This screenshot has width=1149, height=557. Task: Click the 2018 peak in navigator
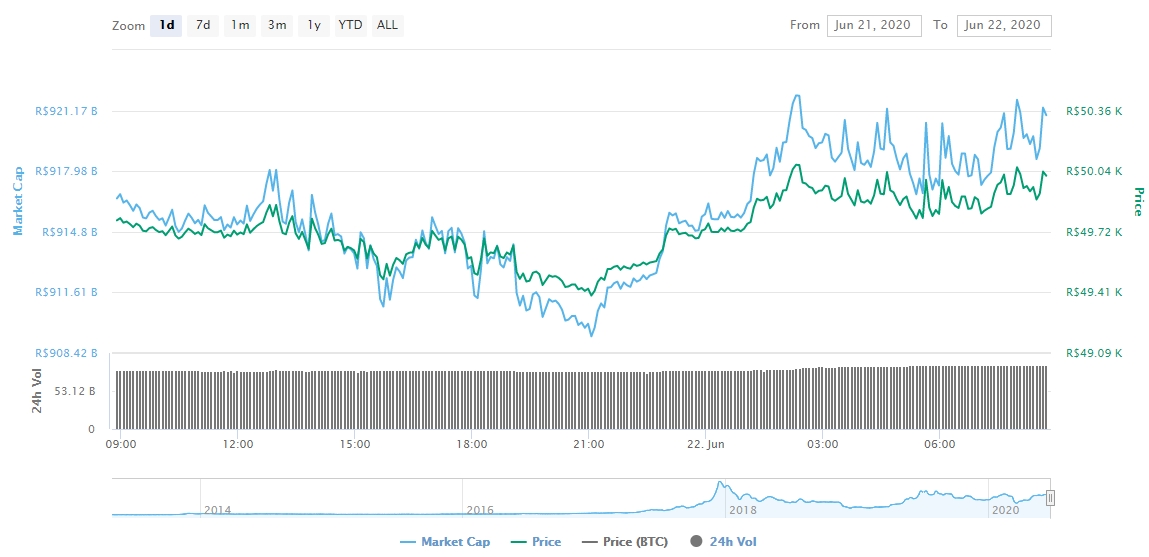[x=720, y=484]
